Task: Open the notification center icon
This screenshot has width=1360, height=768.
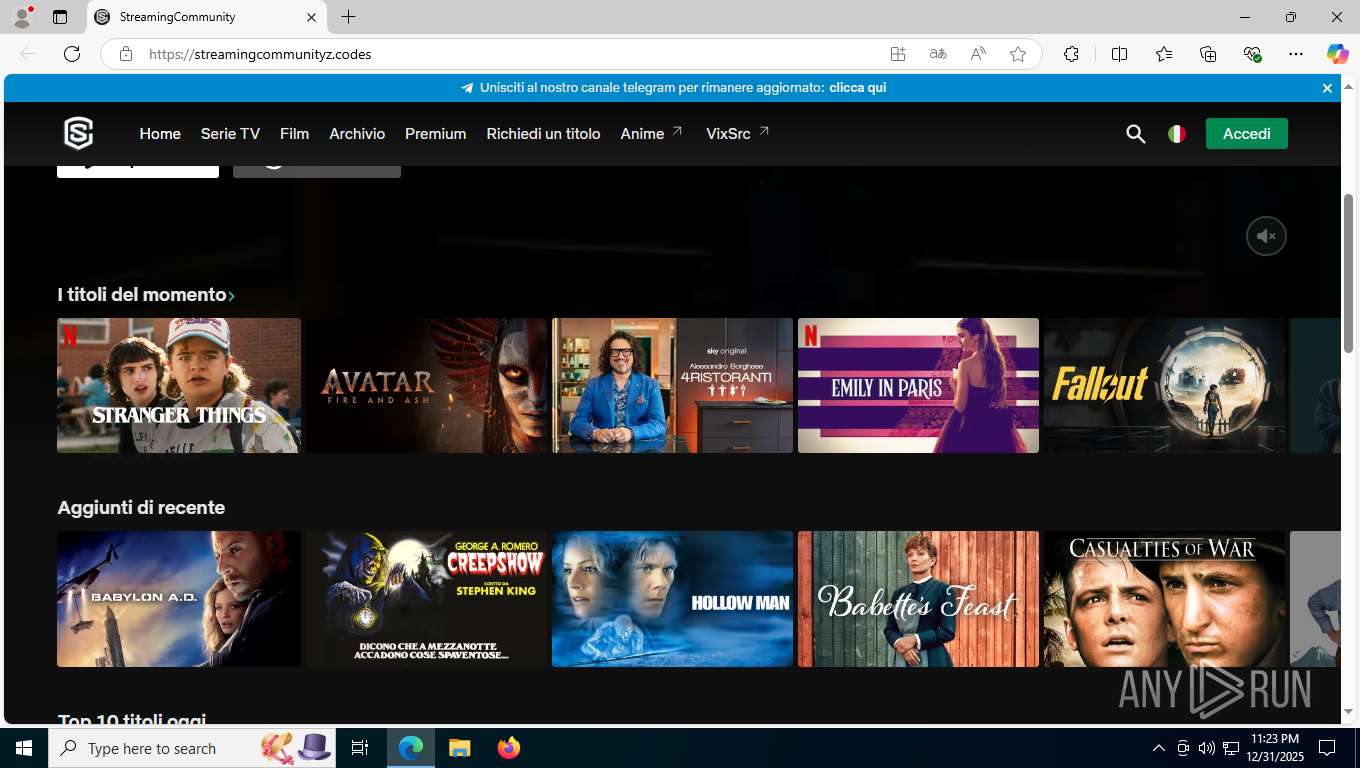Action: pyautogui.click(x=1327, y=748)
